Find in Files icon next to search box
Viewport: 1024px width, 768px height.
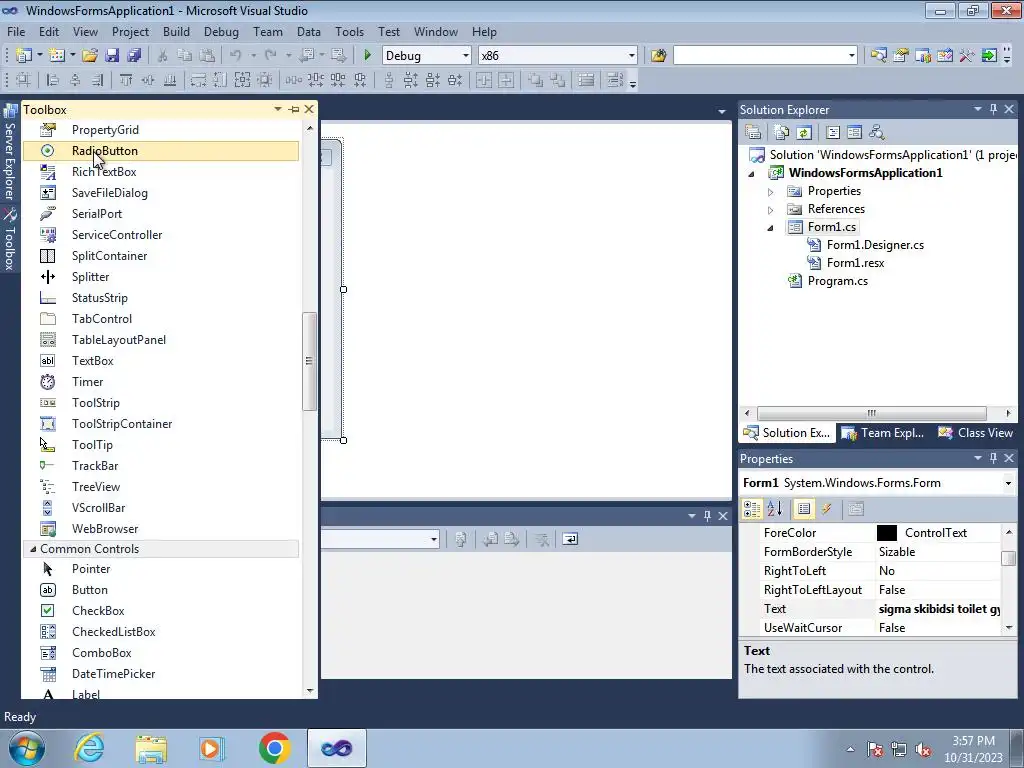pos(658,56)
